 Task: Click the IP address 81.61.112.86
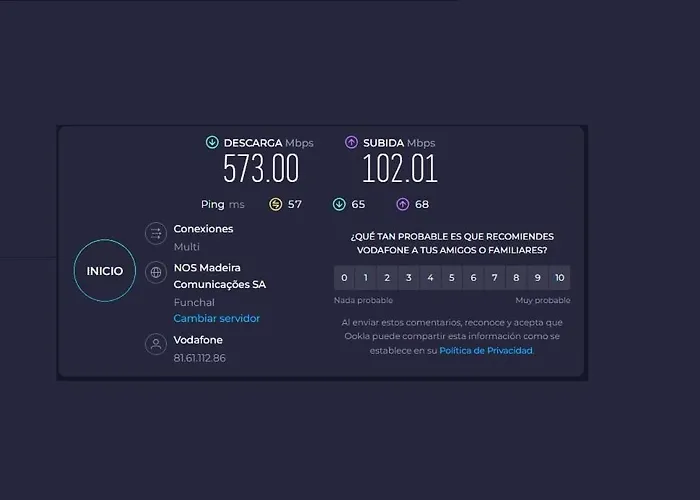pos(199,358)
